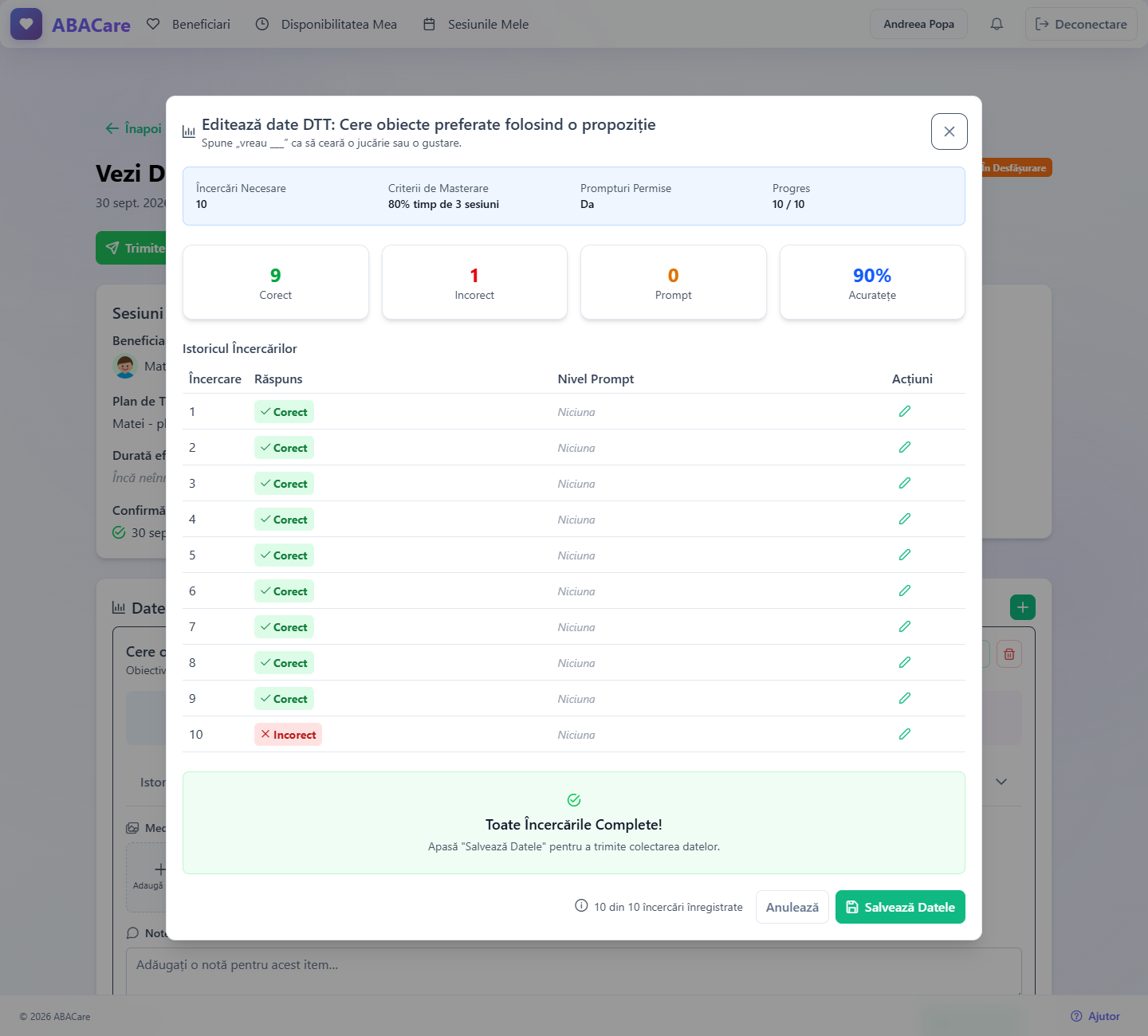Viewport: 1148px width, 1036px height.
Task: Click the 9 Corect stat card
Action: coord(276,282)
